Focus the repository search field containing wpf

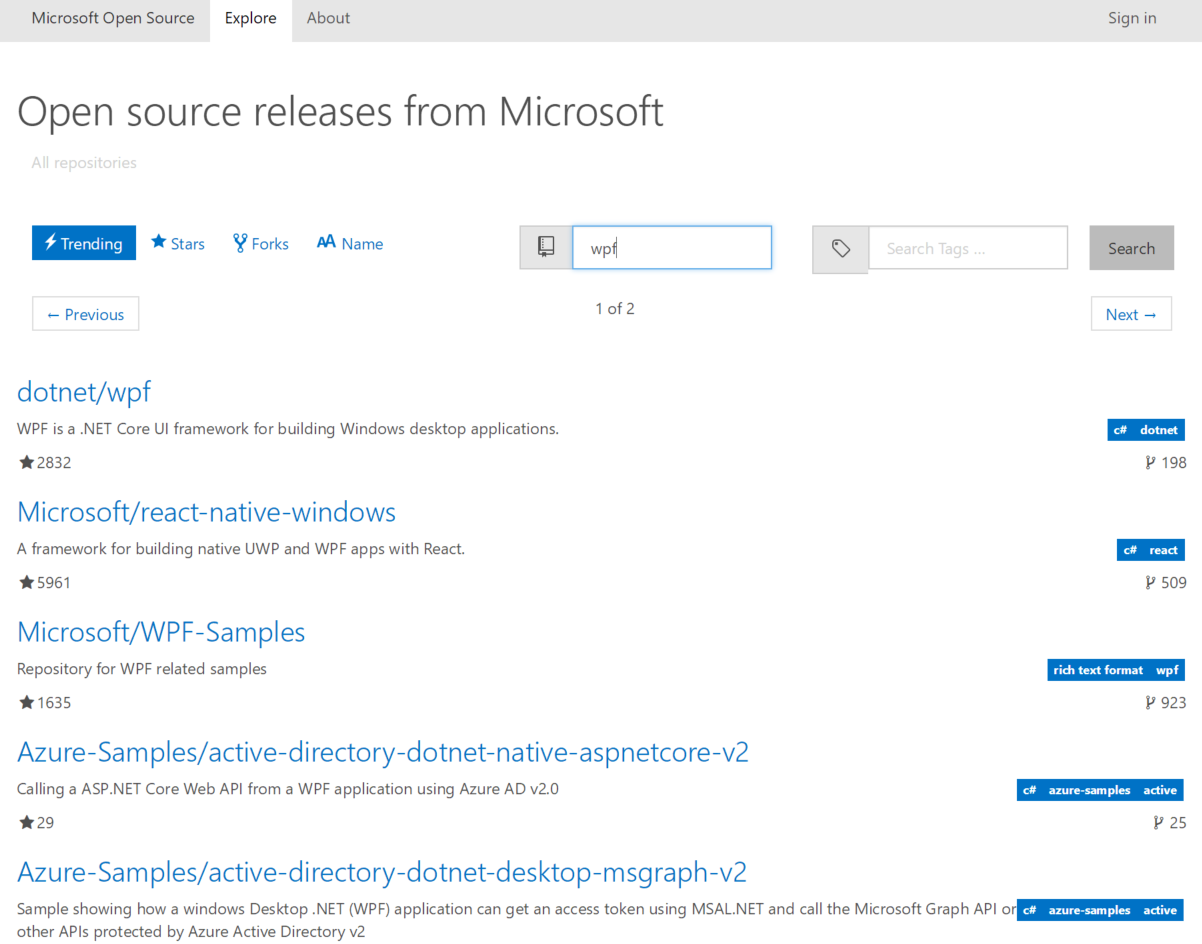(672, 248)
